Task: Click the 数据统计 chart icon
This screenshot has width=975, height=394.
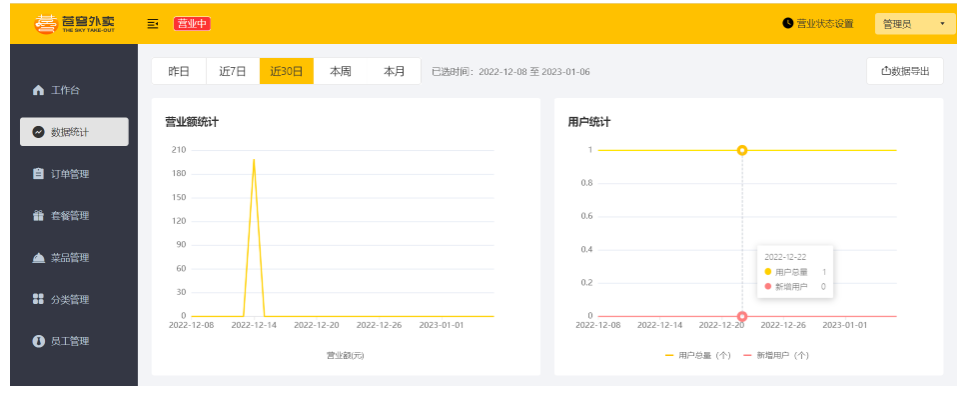Action: 38,132
